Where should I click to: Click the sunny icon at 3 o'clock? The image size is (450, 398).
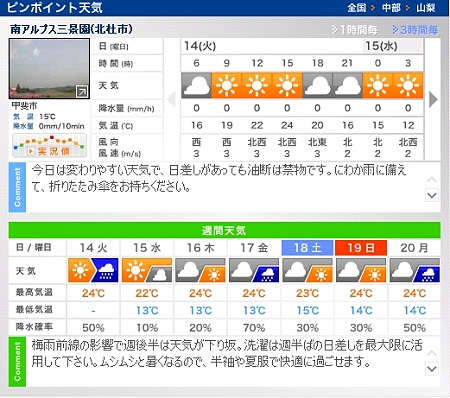click(x=408, y=85)
